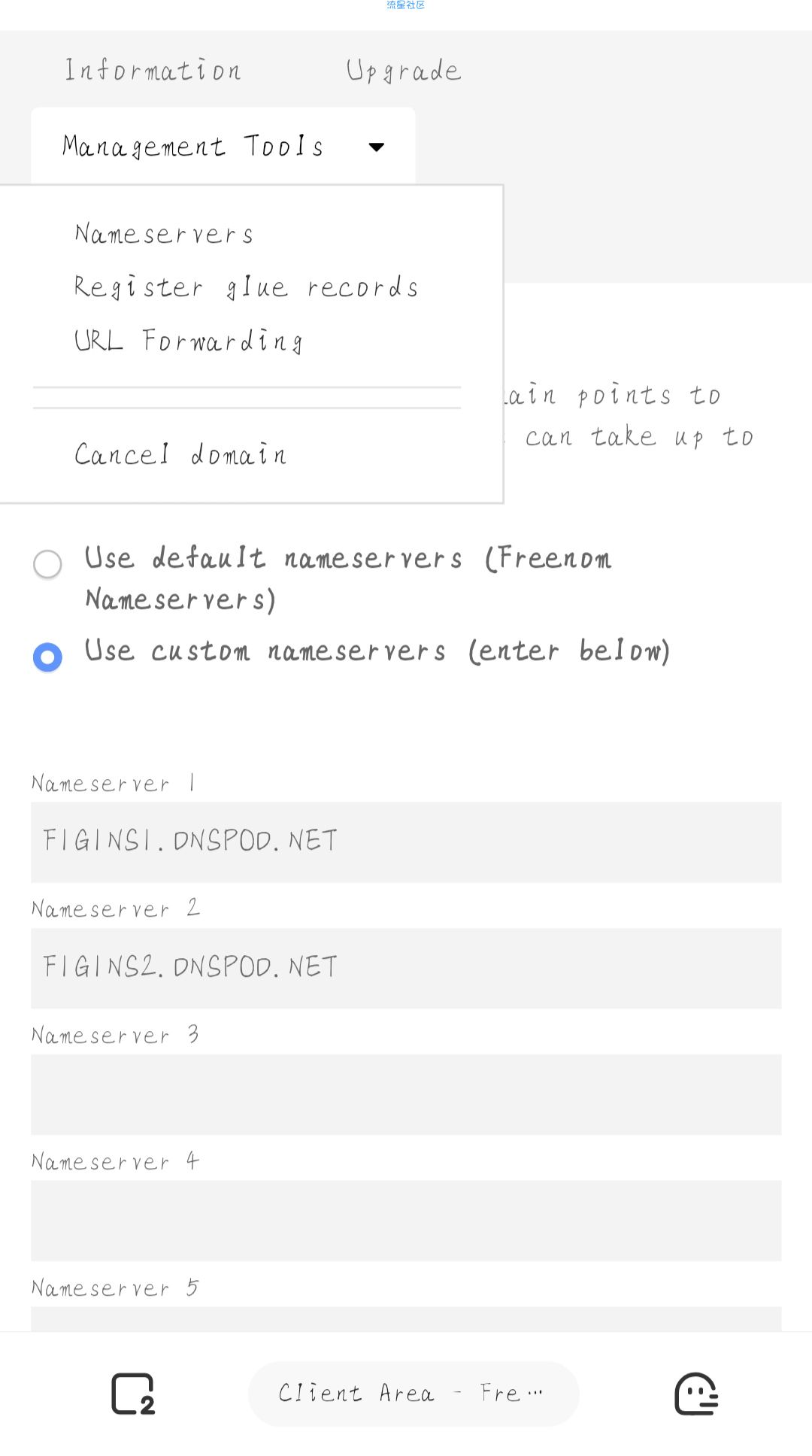Image resolution: width=812 pixels, height=1456 pixels.
Task: Choose Nameservers from the dropdown menu
Action: (x=164, y=233)
